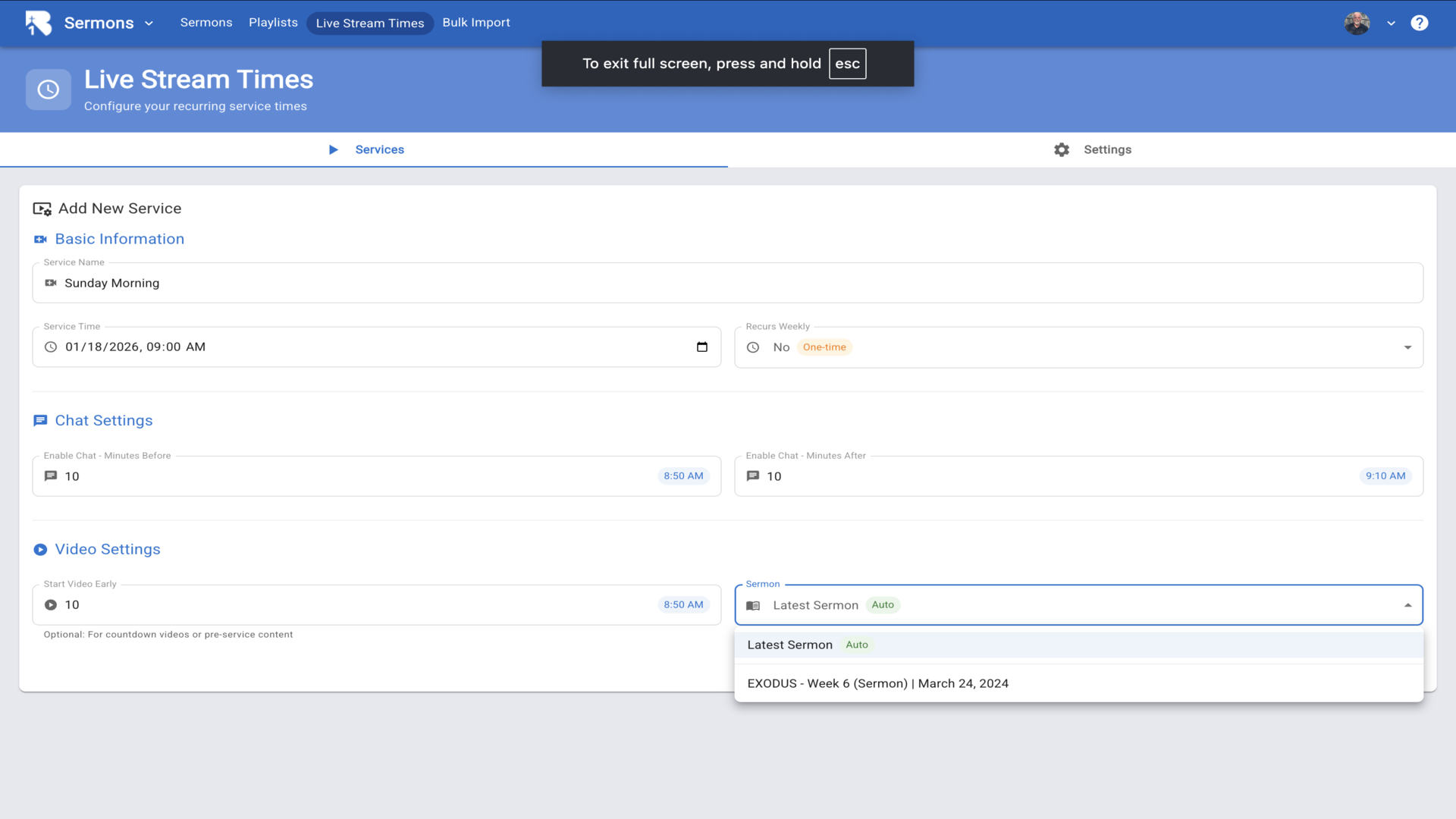Screen dimensions: 1456x819
Task: Click the book icon in the Sermon field
Action: [753, 606]
